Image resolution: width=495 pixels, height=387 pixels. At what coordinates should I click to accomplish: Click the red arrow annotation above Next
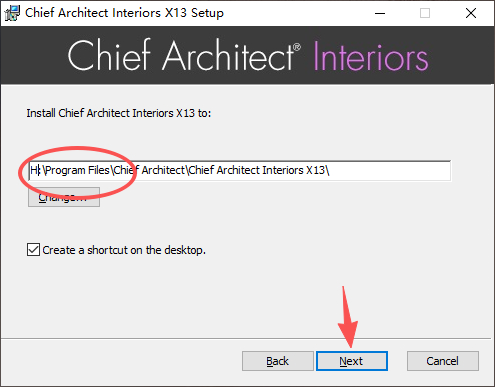tap(347, 317)
